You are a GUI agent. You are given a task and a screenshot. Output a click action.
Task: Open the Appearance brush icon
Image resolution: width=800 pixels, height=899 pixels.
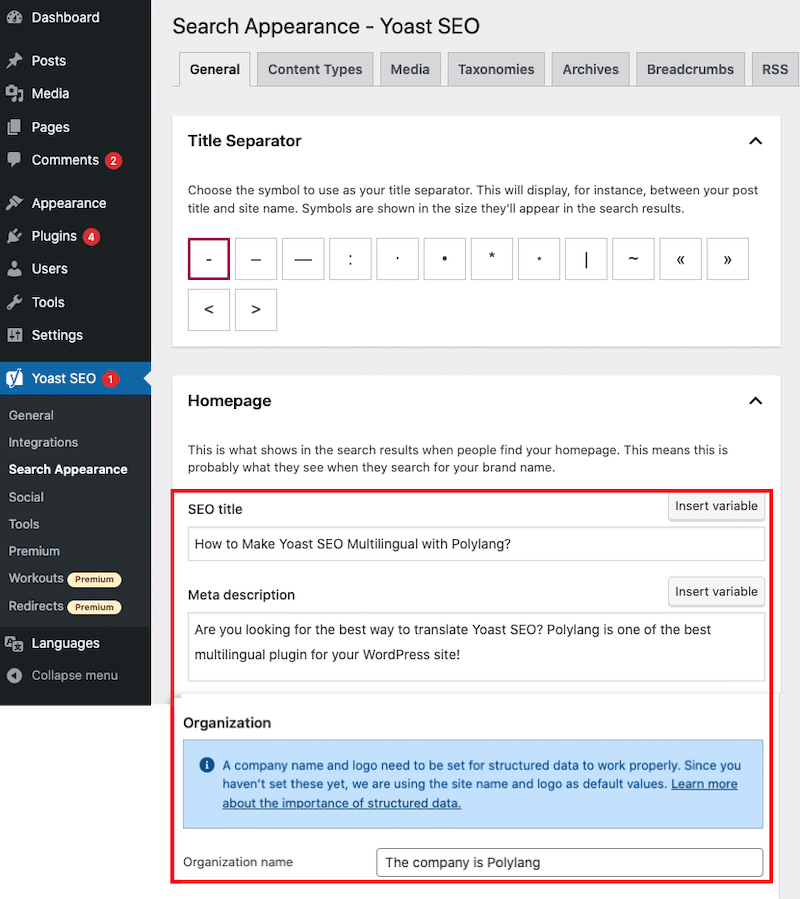14,203
